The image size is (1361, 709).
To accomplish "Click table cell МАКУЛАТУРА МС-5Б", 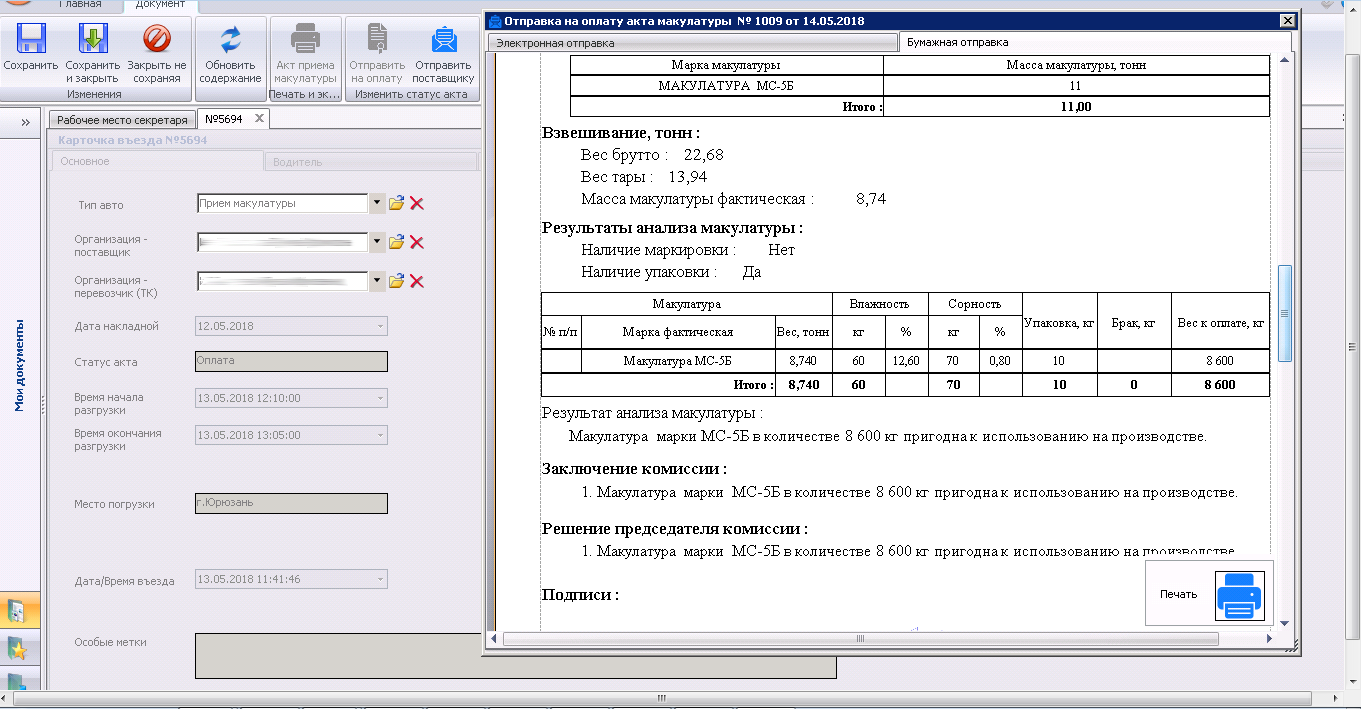I will 727,86.
